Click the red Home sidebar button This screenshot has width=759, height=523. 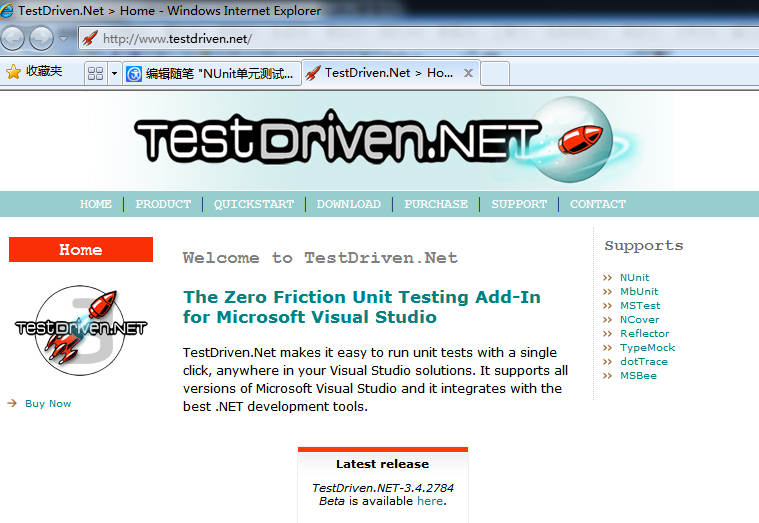[81, 249]
